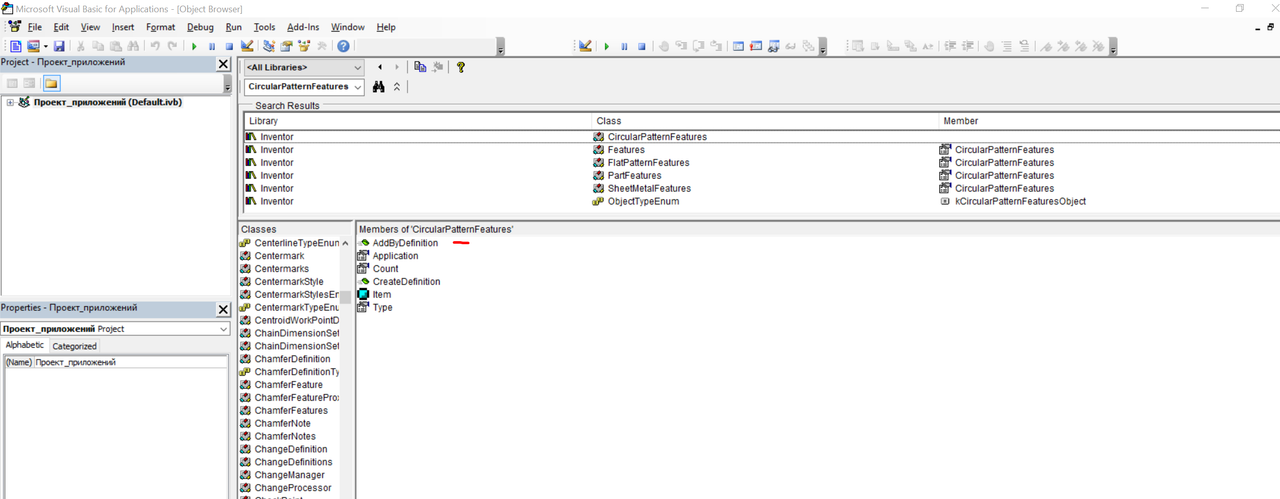Expand the Проект_приложений (Default.ivb) tree node
1280x499 pixels.
(x=10, y=102)
